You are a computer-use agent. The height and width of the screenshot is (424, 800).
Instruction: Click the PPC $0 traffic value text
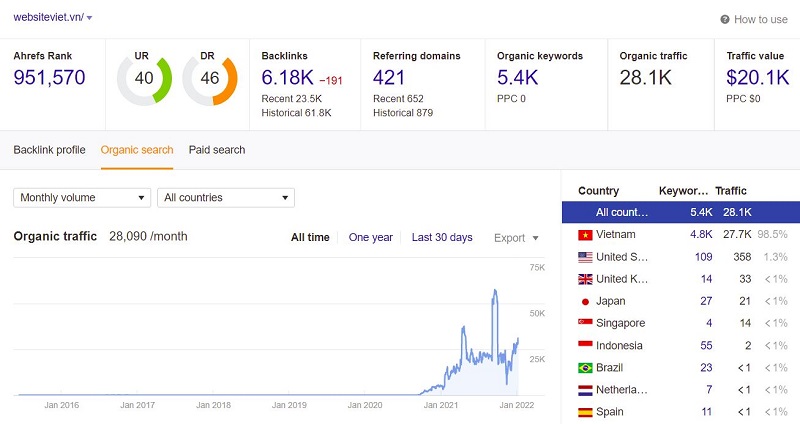click(743, 98)
